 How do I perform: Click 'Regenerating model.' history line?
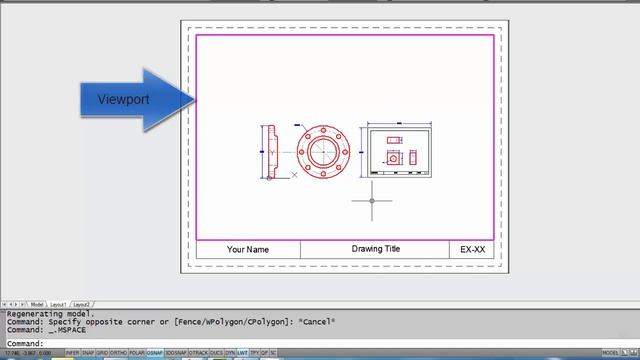tap(51, 313)
